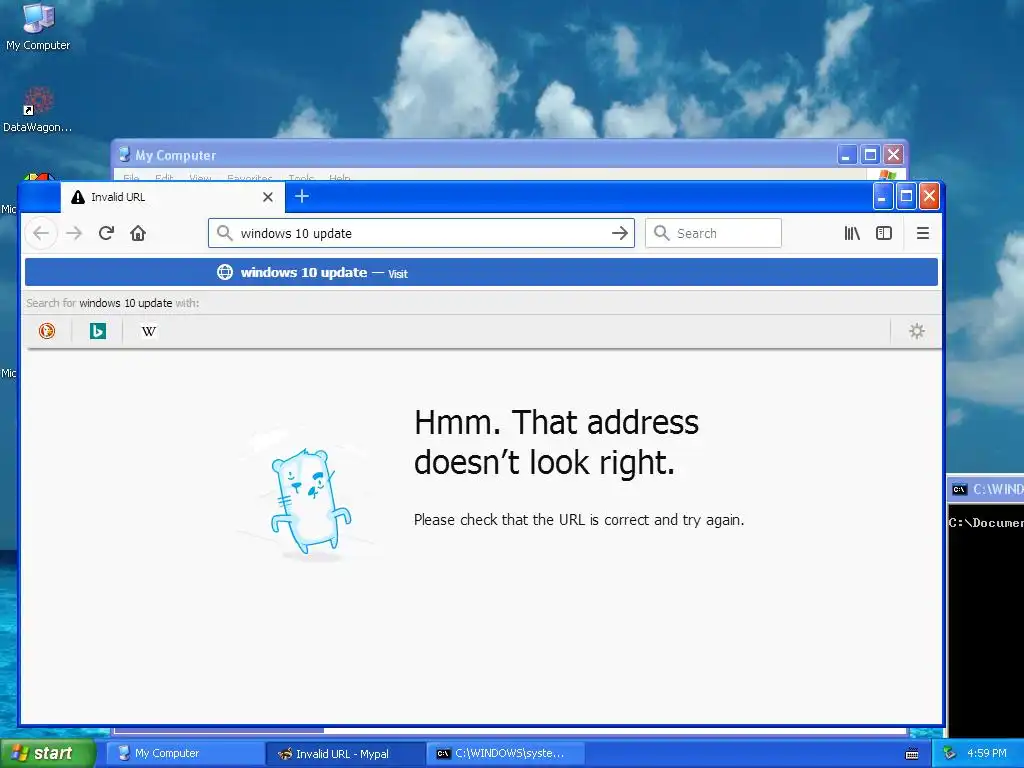Viewport: 1024px width, 768px height.
Task: Click the address bar containing windows 10 update
Action: click(421, 233)
